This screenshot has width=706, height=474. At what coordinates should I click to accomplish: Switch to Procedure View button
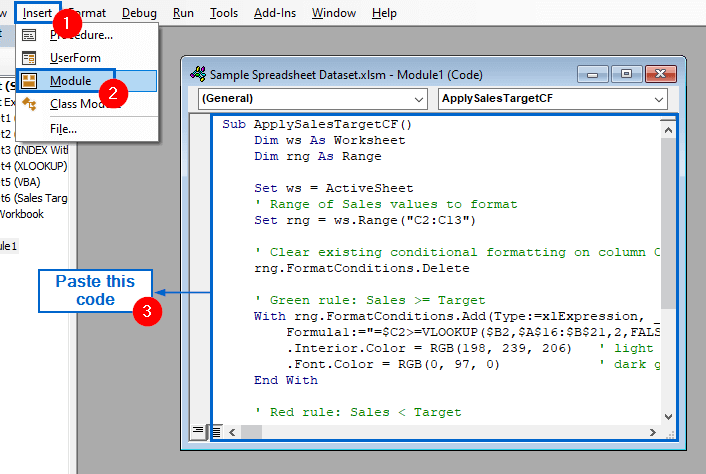click(199, 432)
